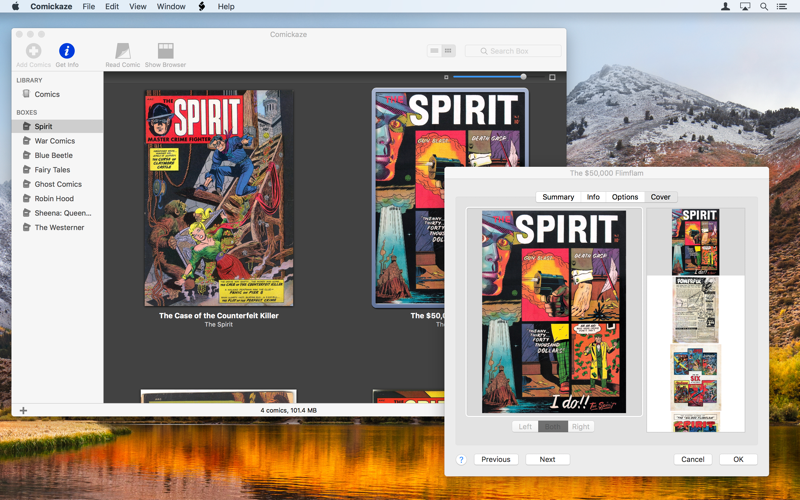Viewport: 800px width, 500px height.
Task: Open the Help menu
Action: click(x=226, y=6)
